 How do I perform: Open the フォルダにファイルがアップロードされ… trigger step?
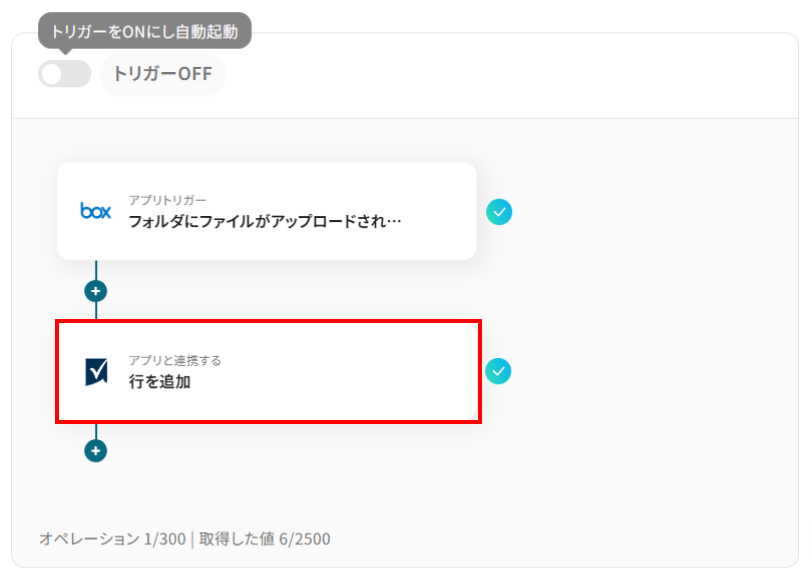click(265, 221)
